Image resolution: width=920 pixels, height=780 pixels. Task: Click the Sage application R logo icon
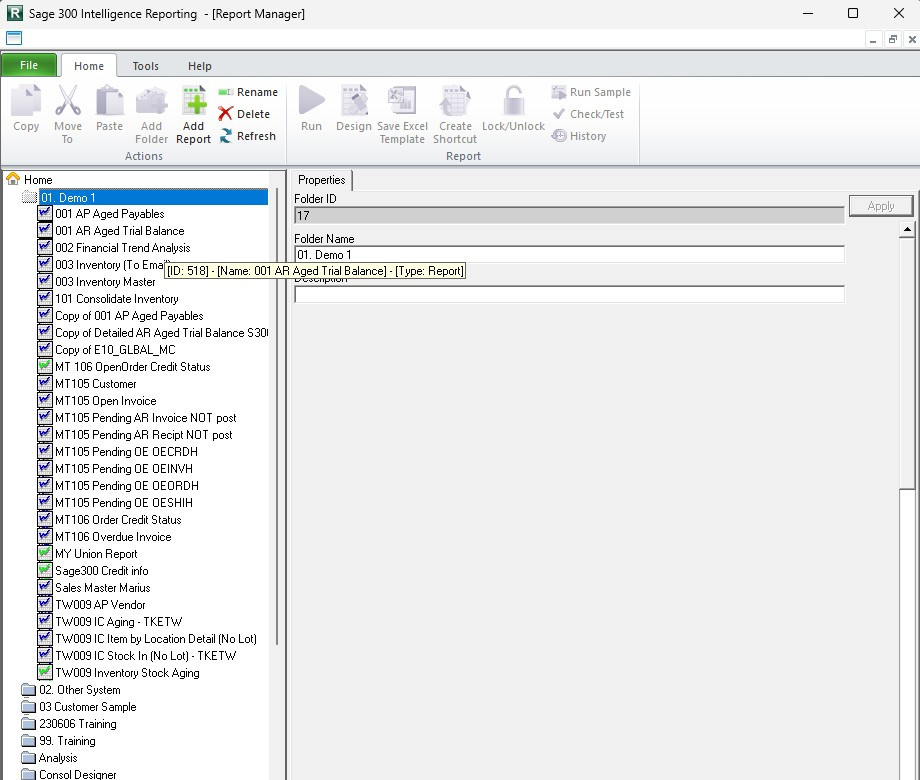tap(15, 13)
